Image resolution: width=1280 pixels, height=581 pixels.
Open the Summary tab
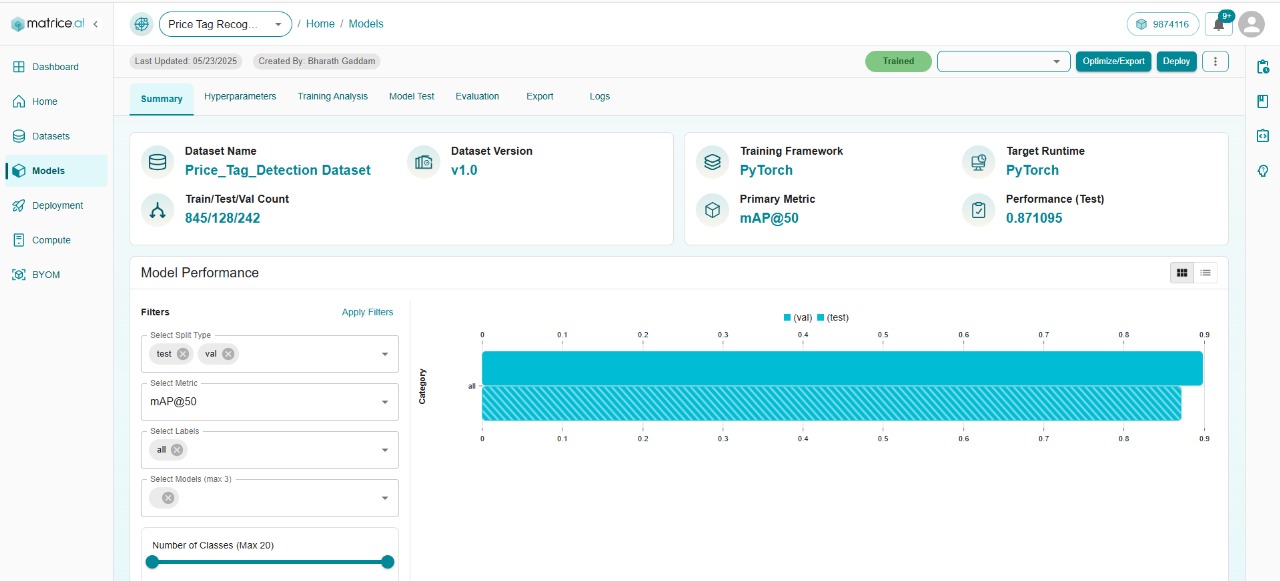point(162,99)
